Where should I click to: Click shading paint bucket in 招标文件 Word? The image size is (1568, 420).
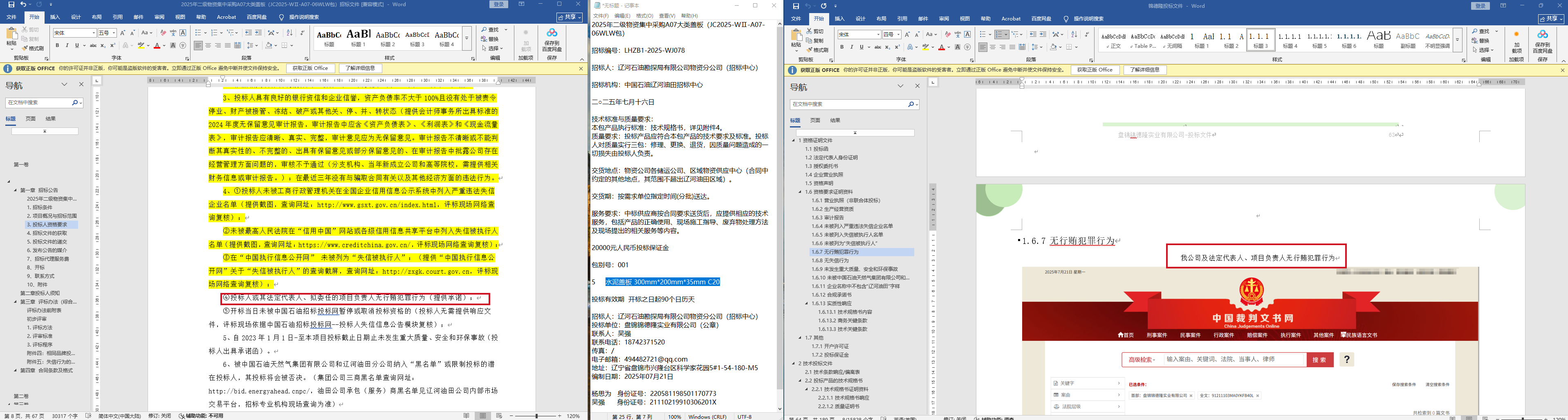click(269, 46)
